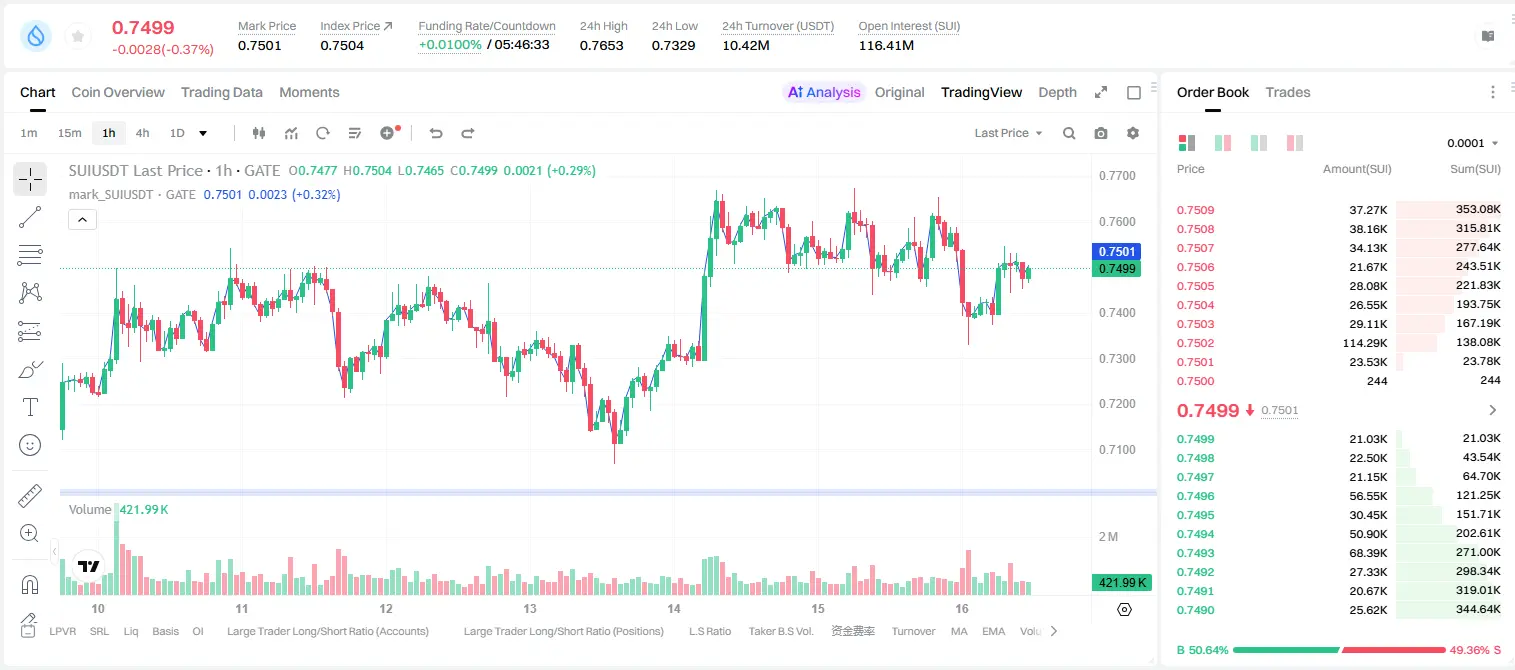Open AI Analysis view
The height and width of the screenshot is (670, 1515).
click(824, 92)
